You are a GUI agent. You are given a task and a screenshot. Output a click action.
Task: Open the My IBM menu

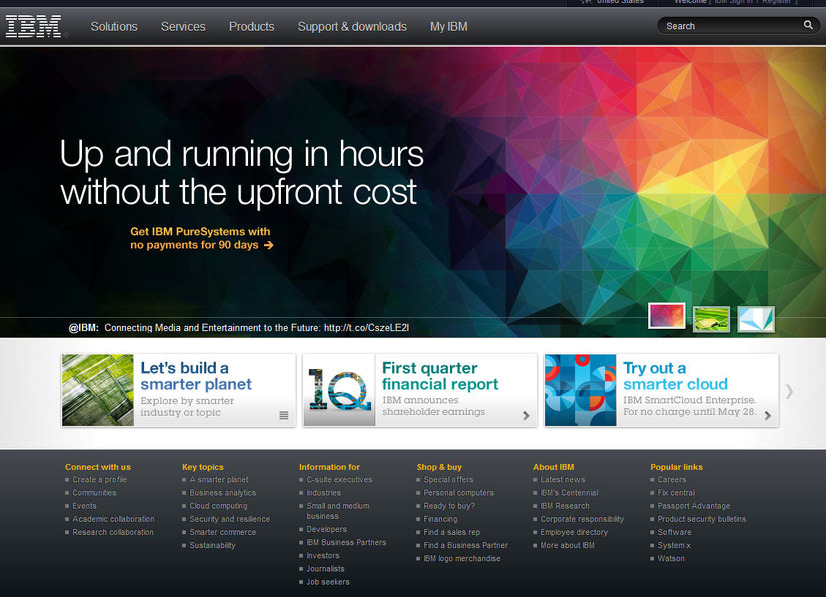point(448,26)
